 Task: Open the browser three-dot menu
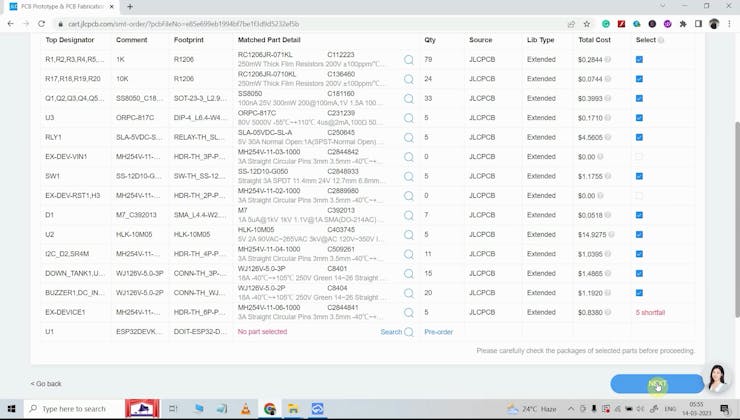[x=729, y=24]
